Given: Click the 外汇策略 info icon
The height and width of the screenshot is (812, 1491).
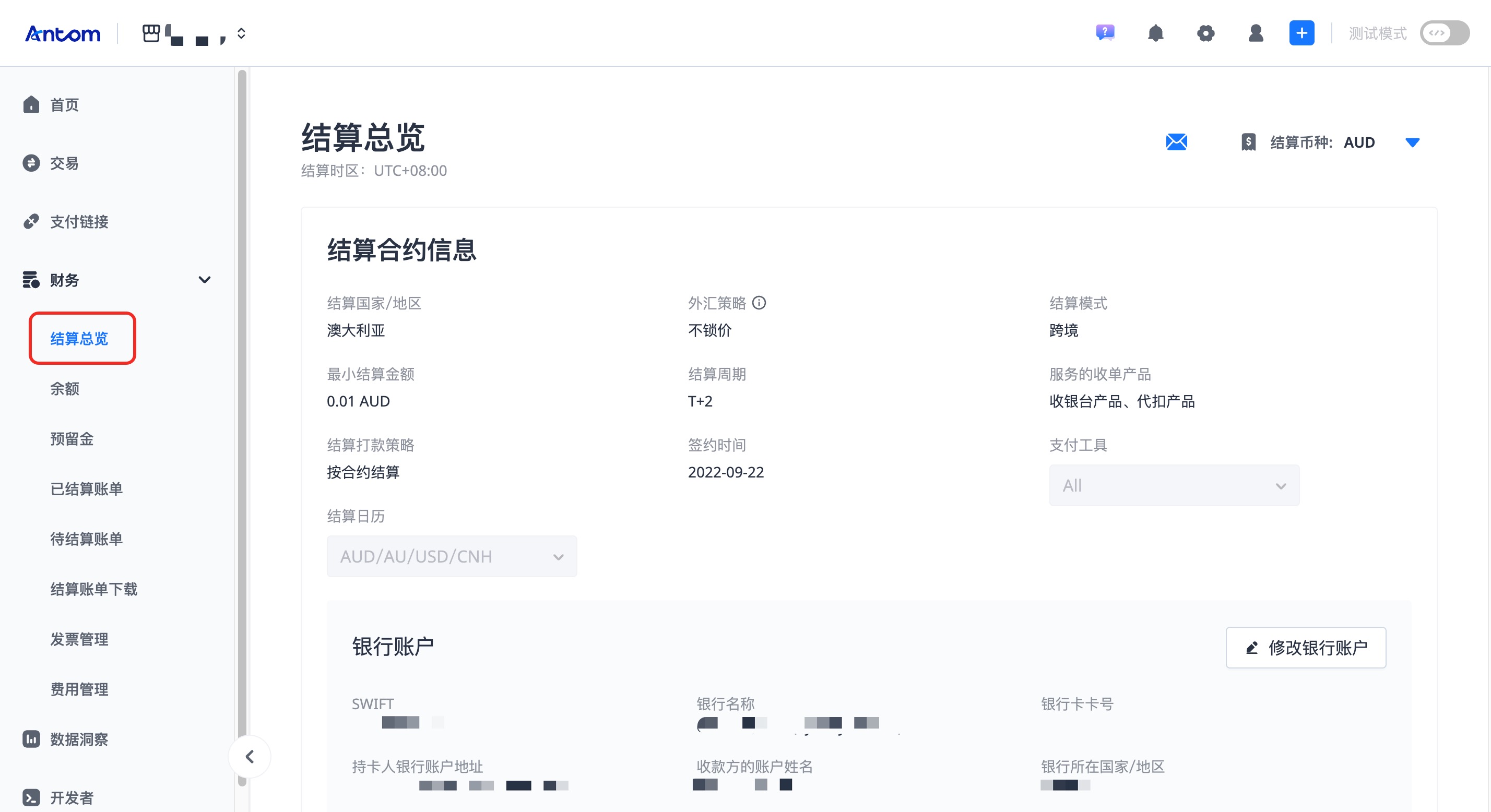Looking at the screenshot, I should tap(760, 303).
